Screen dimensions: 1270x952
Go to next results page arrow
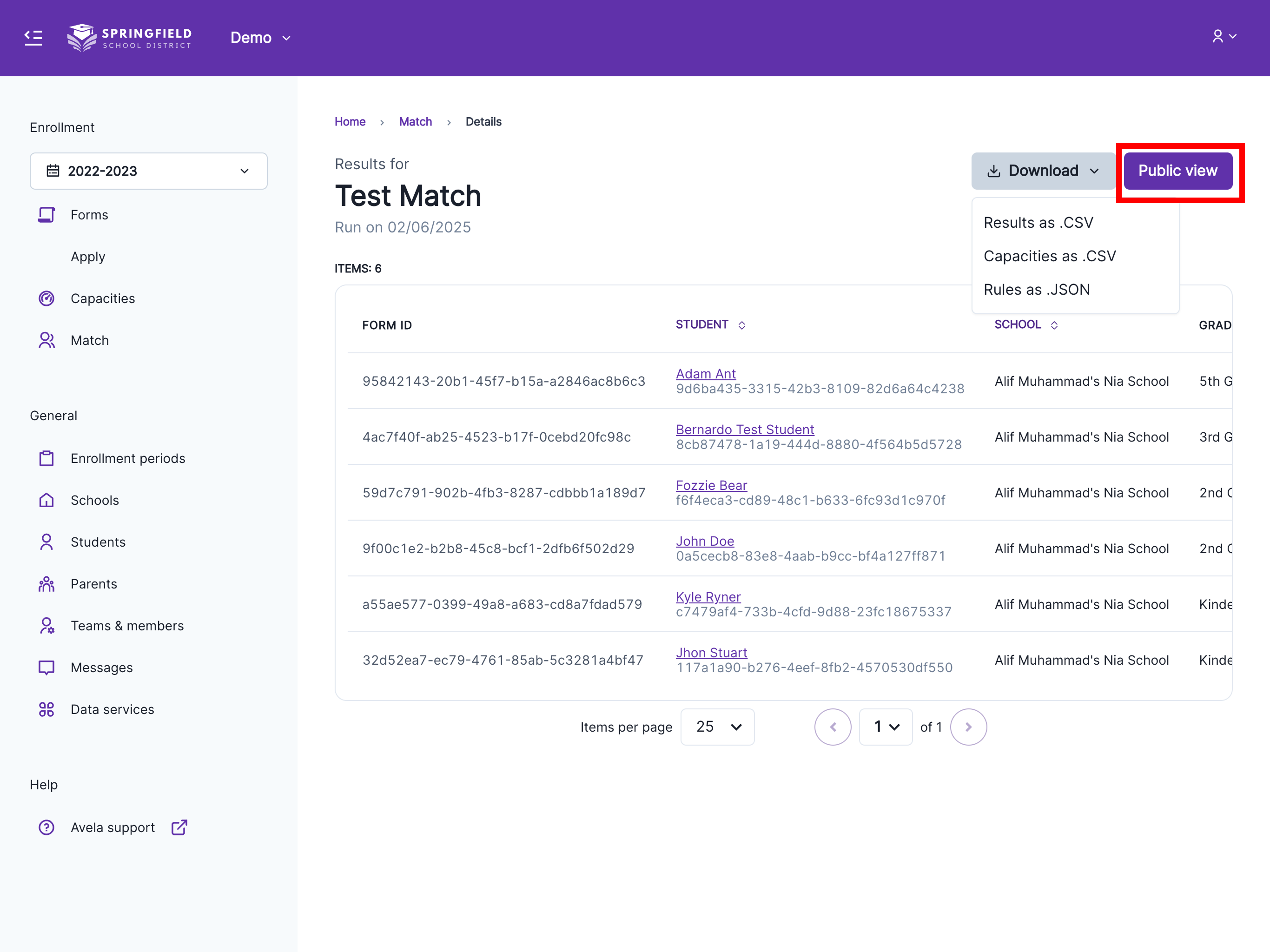pos(968,727)
